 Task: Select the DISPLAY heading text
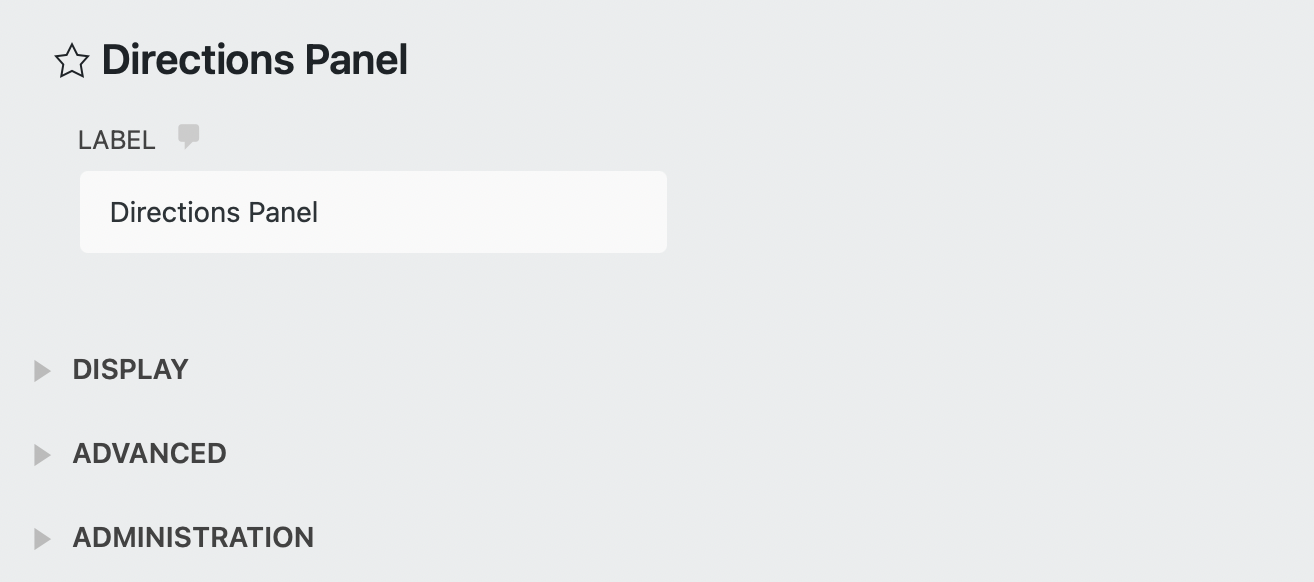[130, 369]
